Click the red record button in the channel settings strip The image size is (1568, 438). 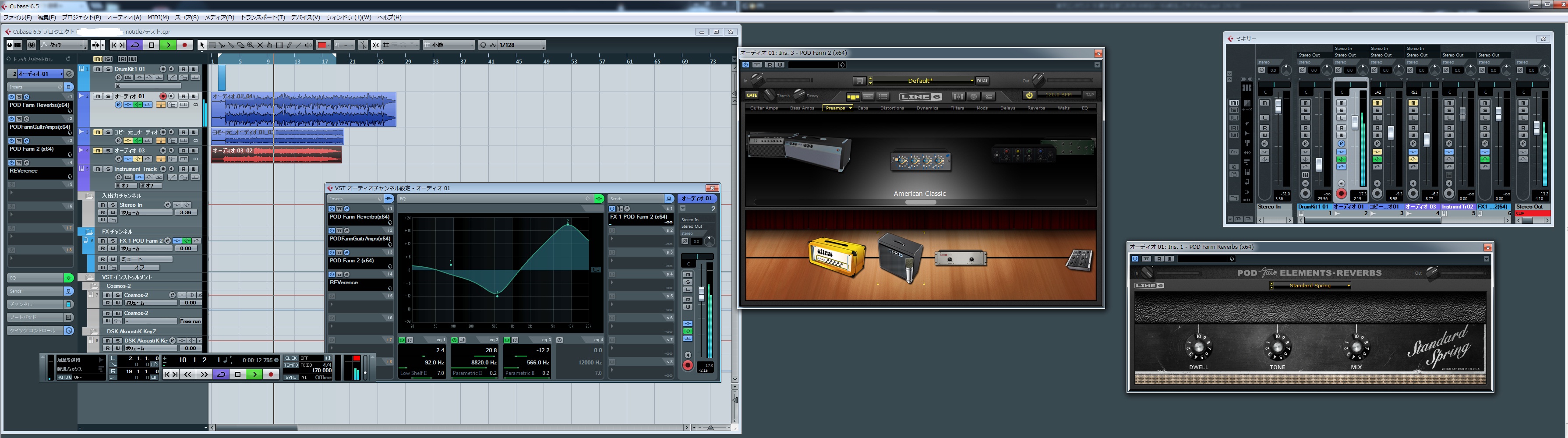coord(688,365)
